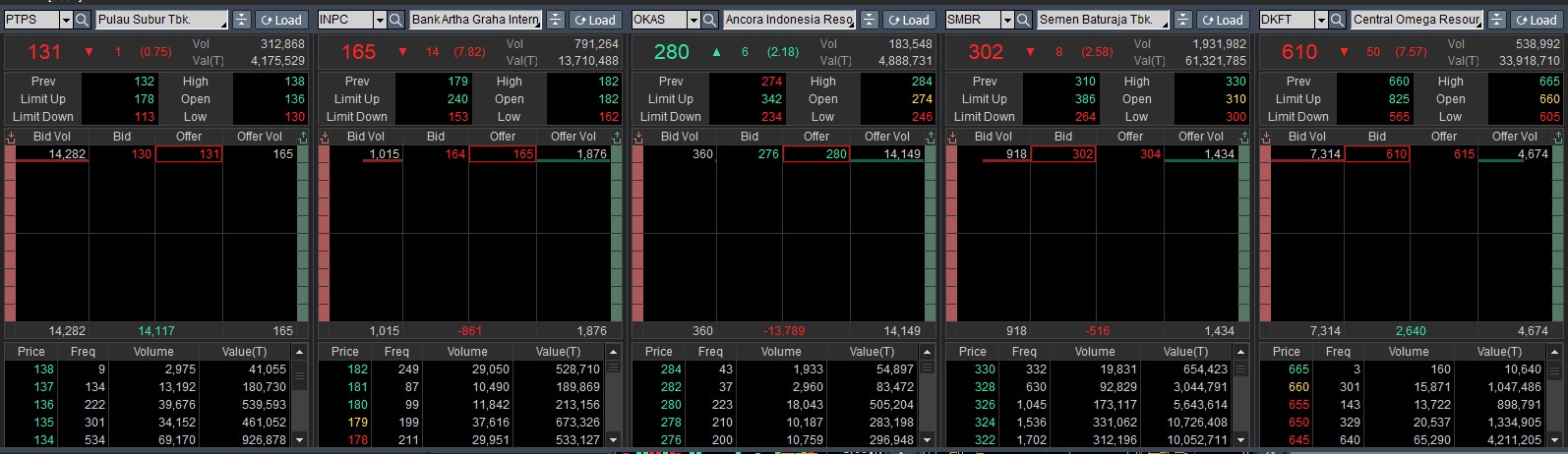Click red down-arrow icon left of SMBR Bid Vol
This screenshot has height=454, width=1568.
click(x=951, y=138)
